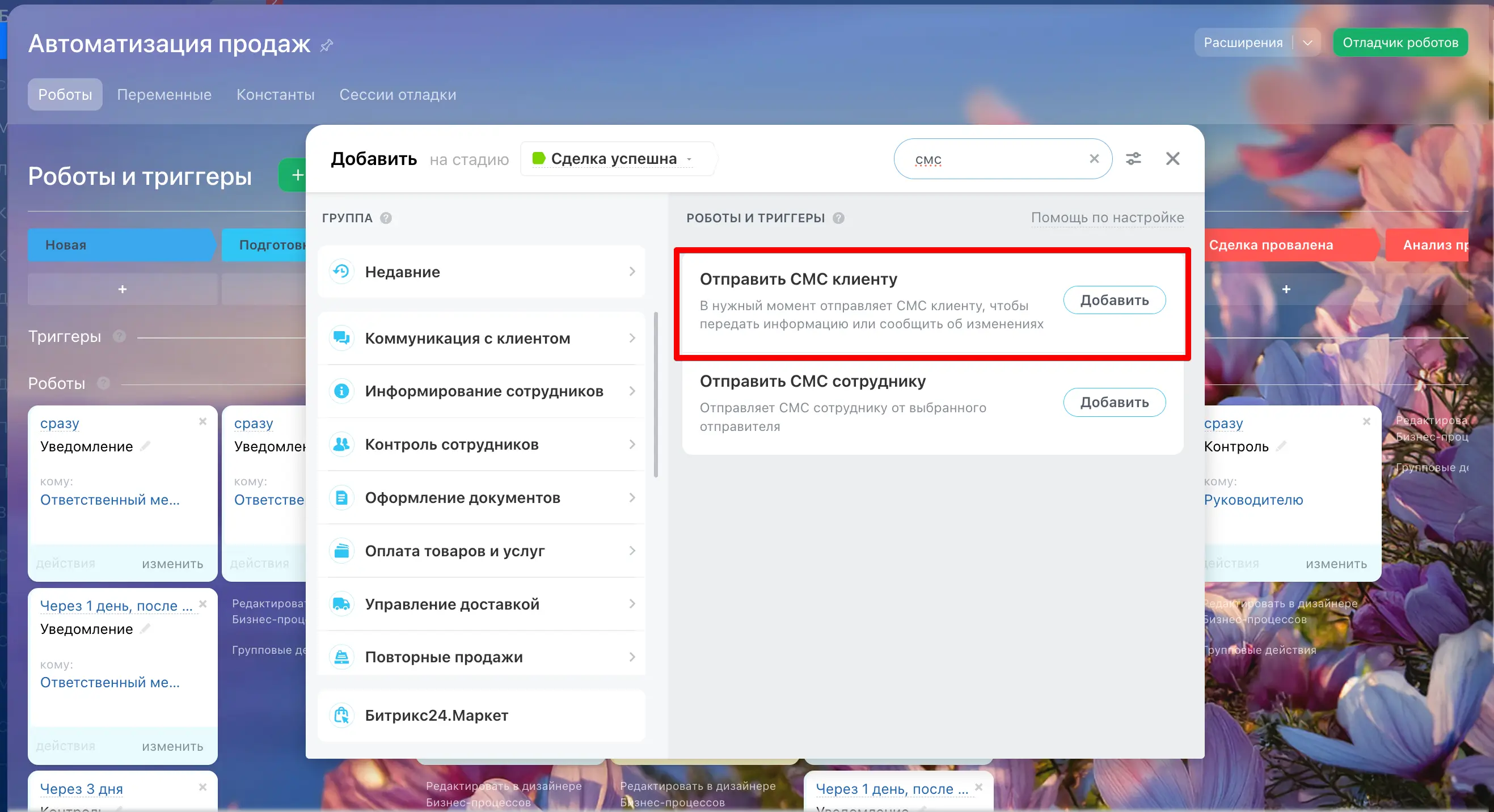The width and height of the screenshot is (1494, 812).
Task: Switch to the Переменные tab
Action: [x=164, y=95]
